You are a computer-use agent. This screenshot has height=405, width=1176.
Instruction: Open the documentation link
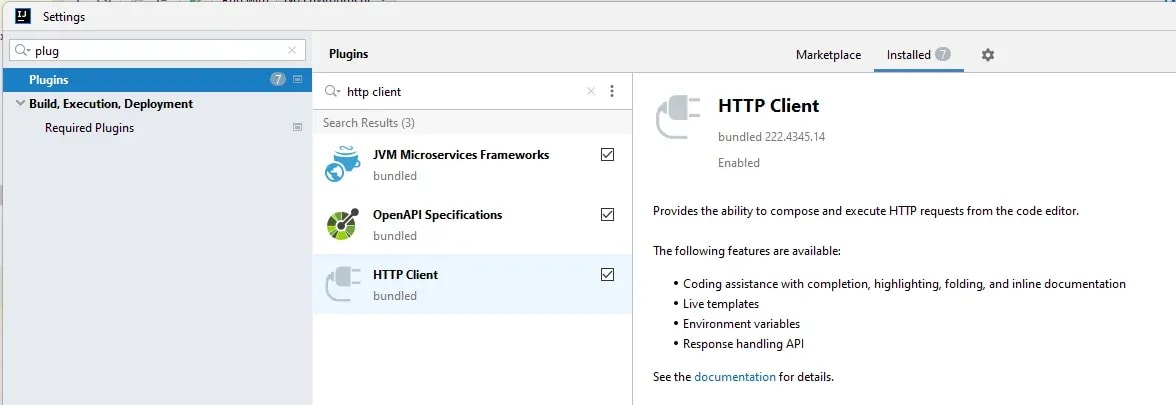[735, 377]
